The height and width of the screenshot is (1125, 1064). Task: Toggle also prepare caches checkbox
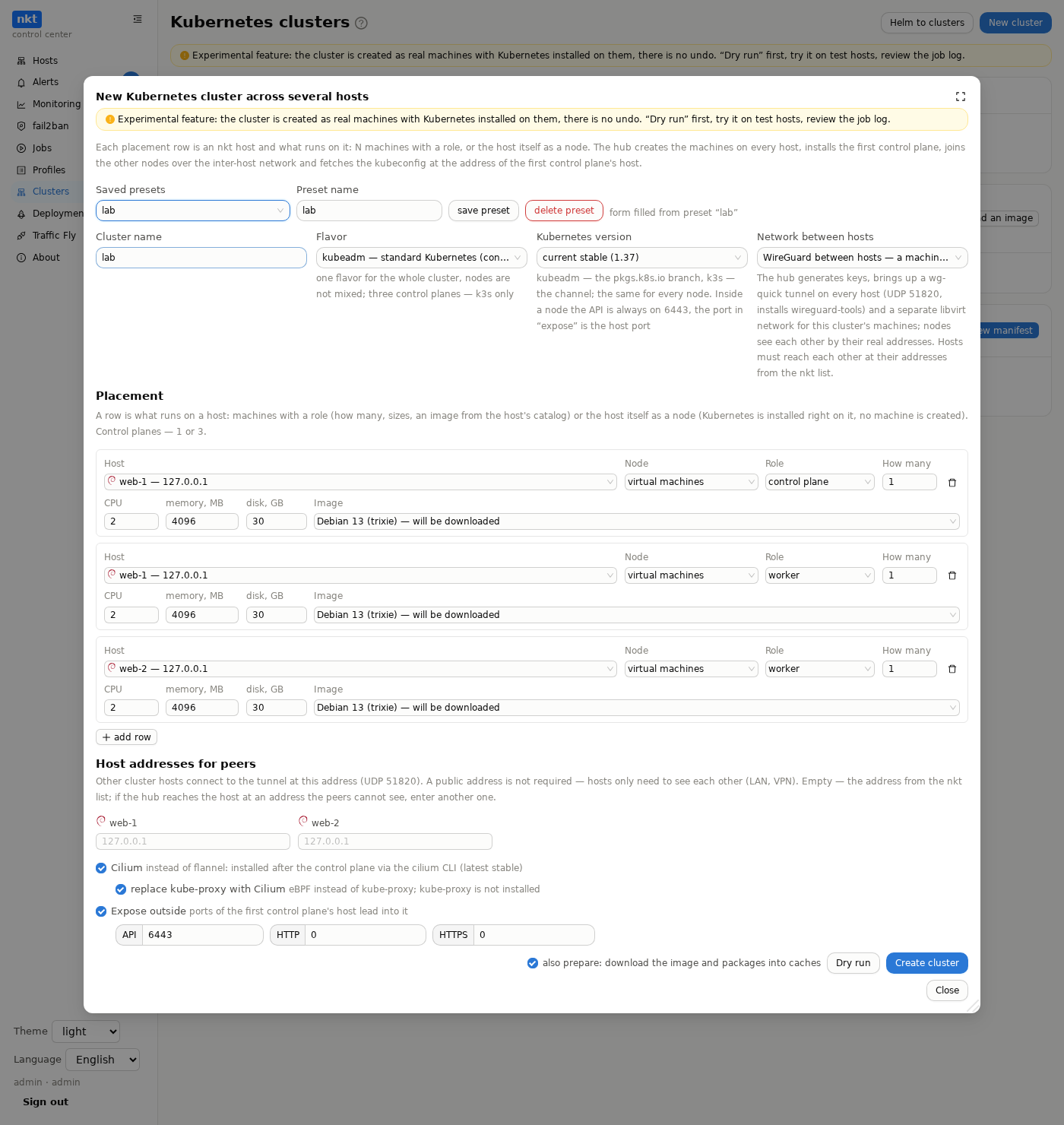click(533, 963)
